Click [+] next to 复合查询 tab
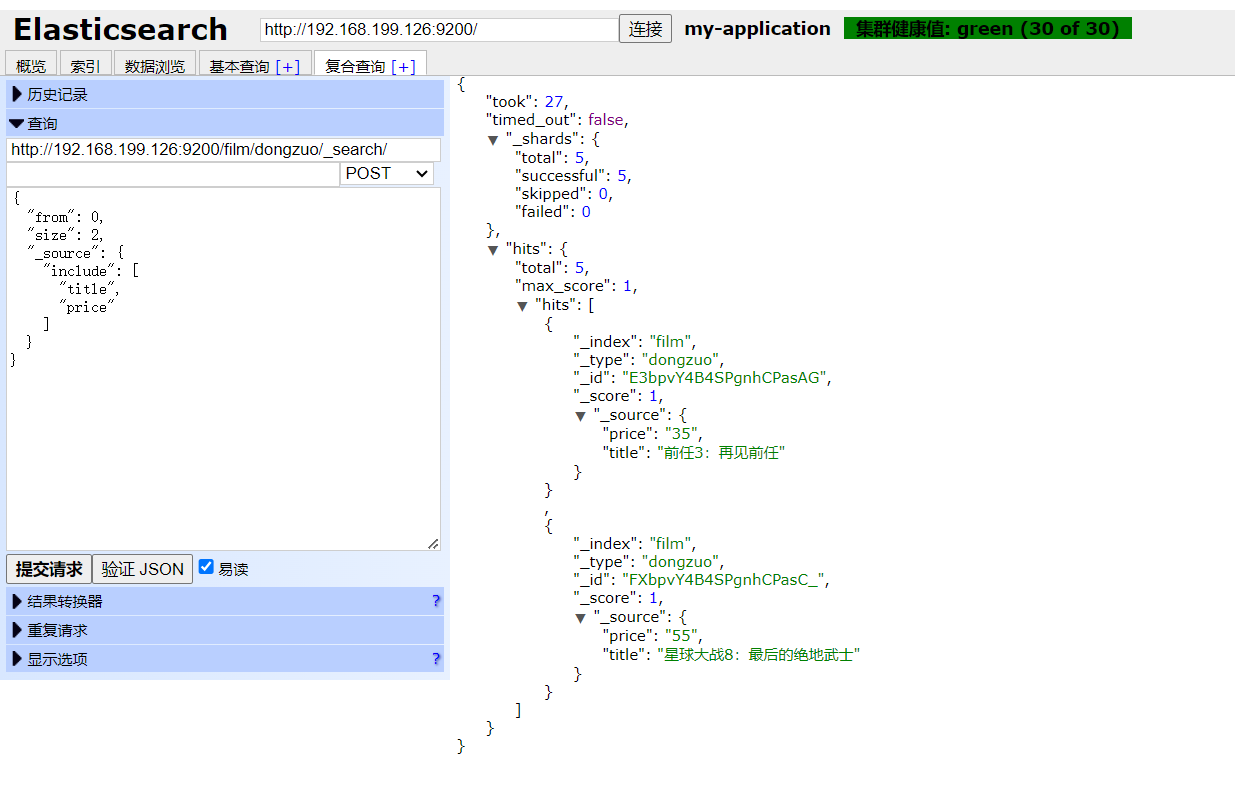The image size is (1235, 810). 404,67
